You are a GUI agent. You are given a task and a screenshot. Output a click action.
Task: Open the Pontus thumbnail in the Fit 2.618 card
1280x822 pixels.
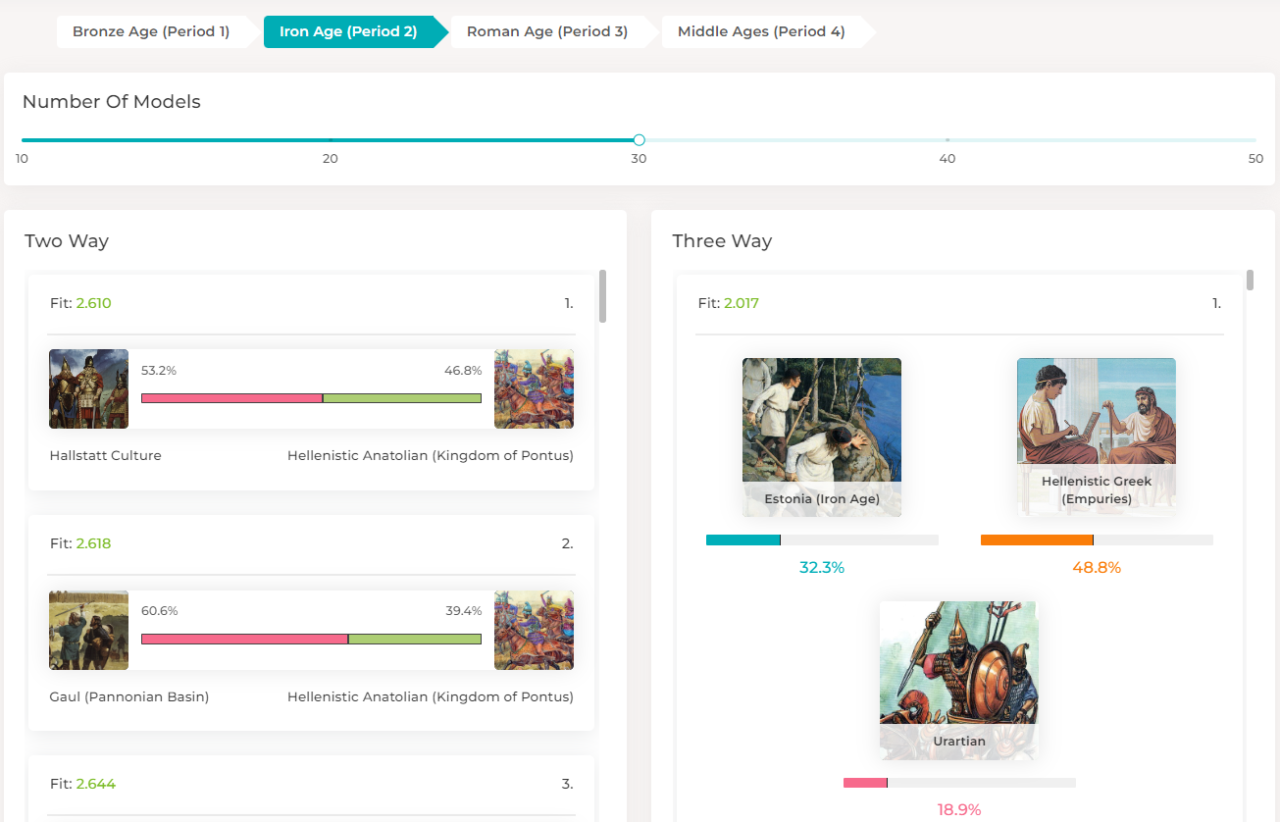click(x=534, y=630)
